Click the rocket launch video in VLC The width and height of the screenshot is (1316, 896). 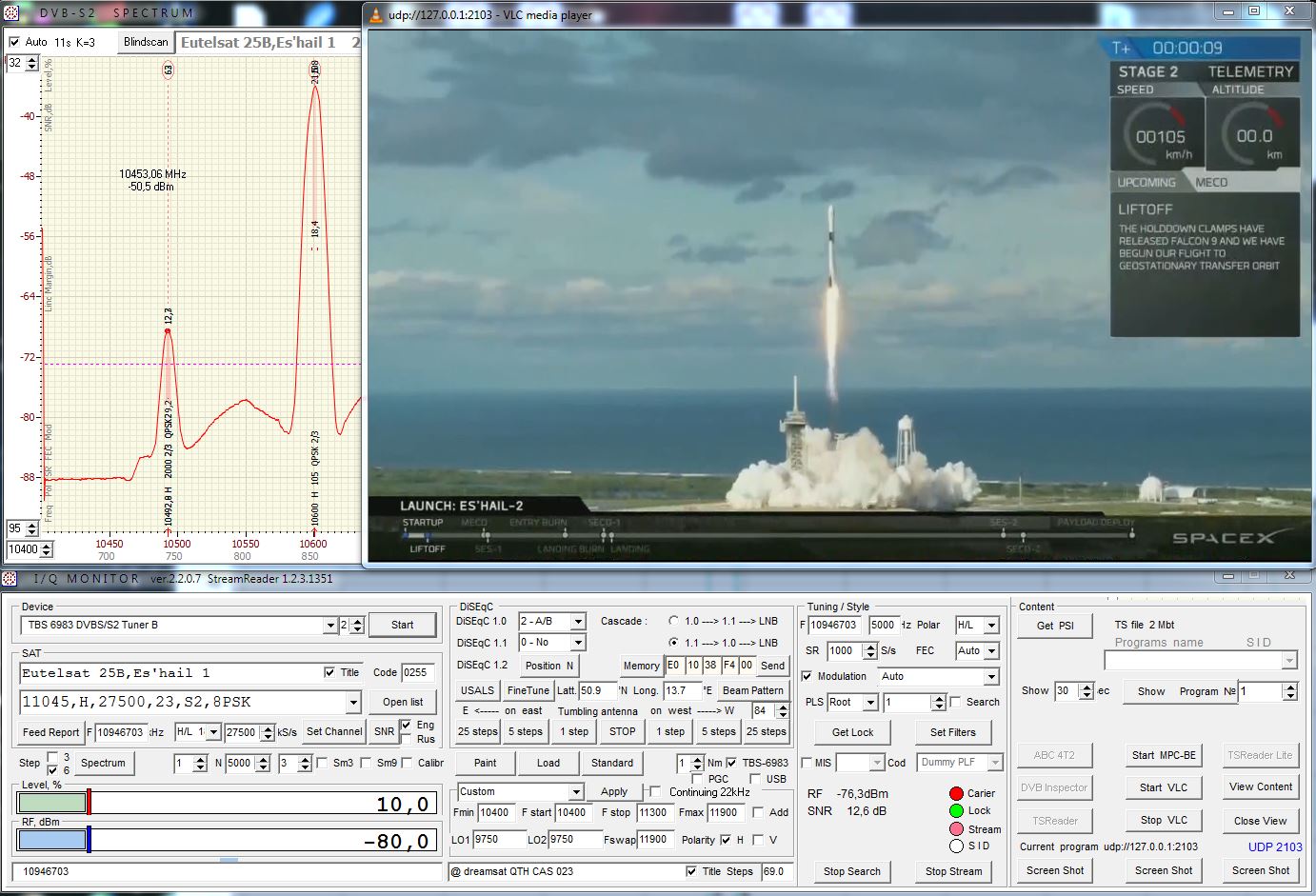coord(838,296)
